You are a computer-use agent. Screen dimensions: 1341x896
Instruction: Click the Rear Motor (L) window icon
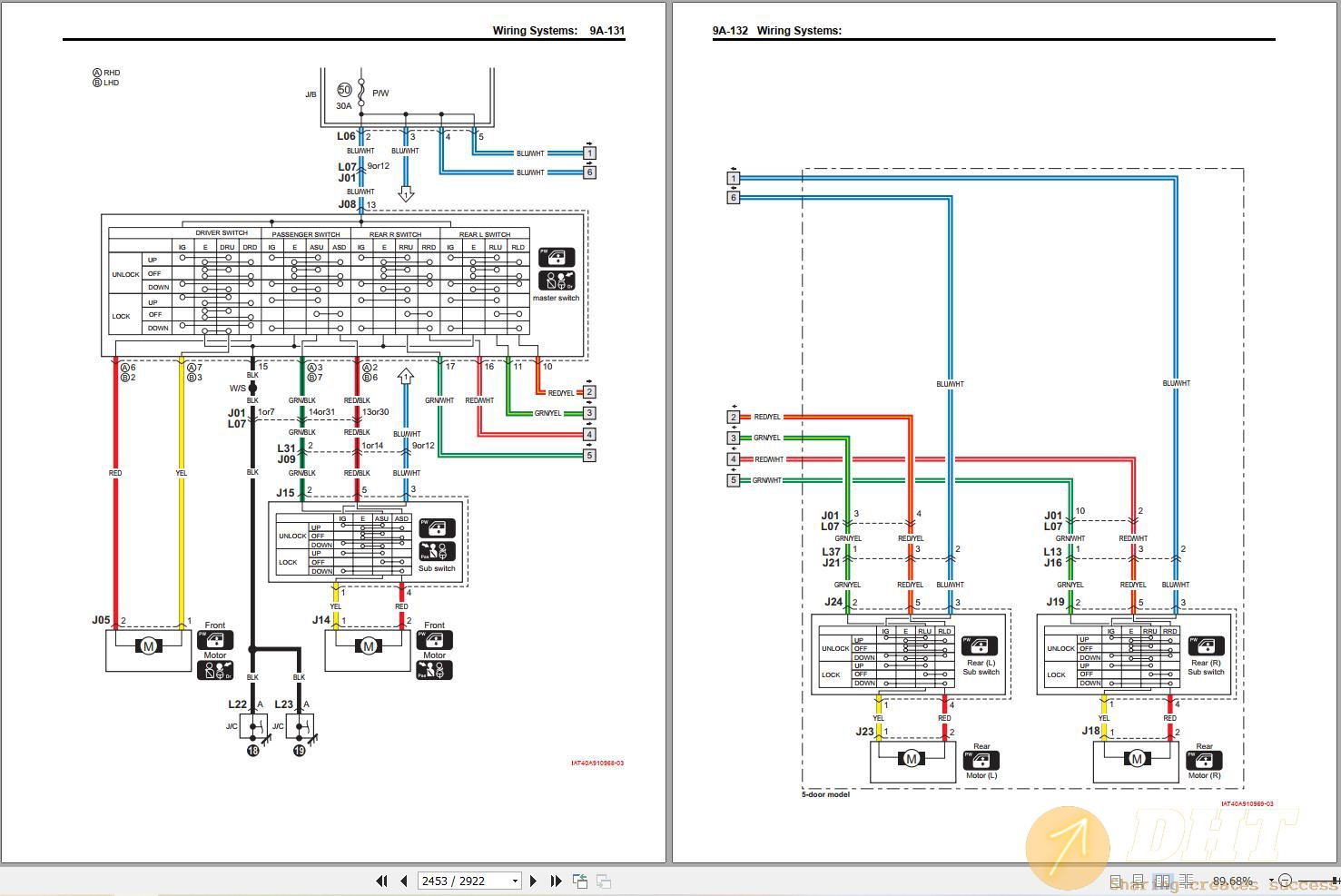pos(981,760)
